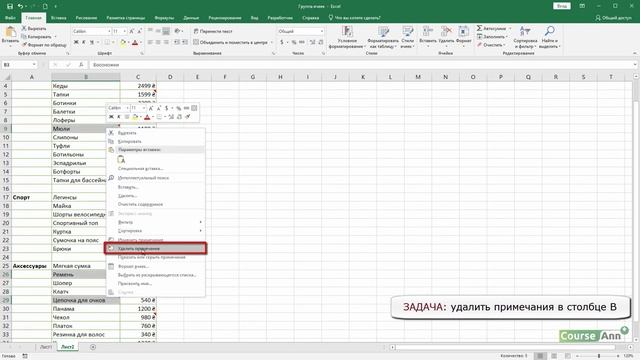Choose Format Cells (Формат ячеек) in context menu
This screenshot has width=640, height=360.
point(155,266)
